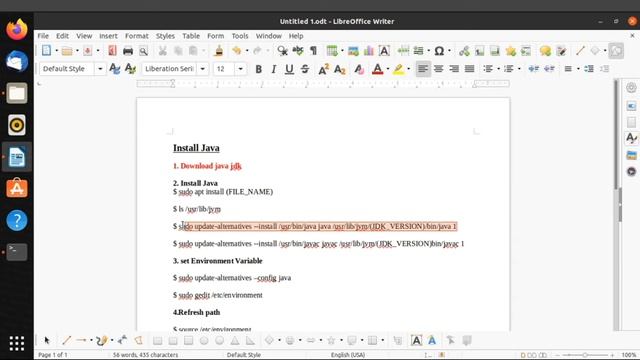Select the arrow Select tool in drawing toolbar
This screenshot has width=640, height=360.
point(47,340)
